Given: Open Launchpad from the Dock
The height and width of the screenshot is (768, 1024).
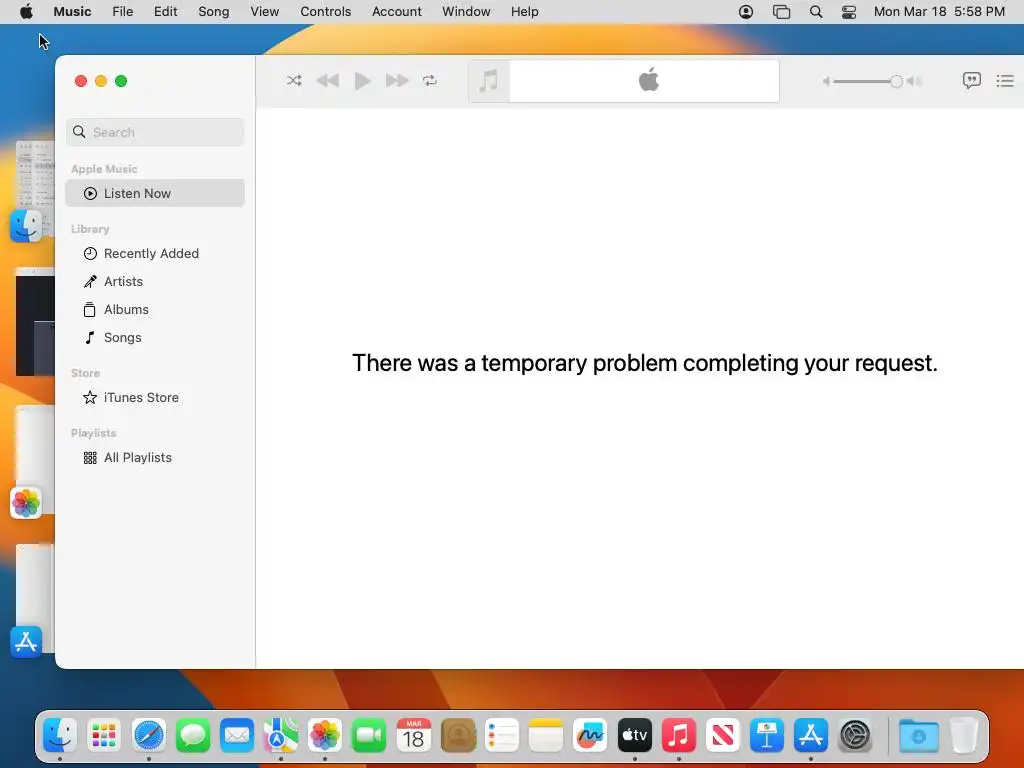Looking at the screenshot, I should tap(104, 736).
